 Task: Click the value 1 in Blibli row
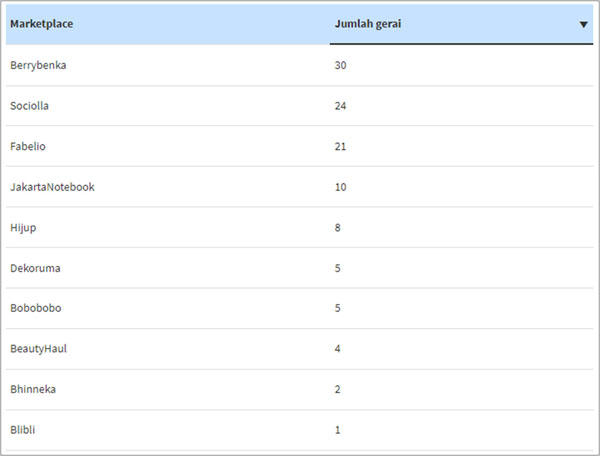[337, 430]
